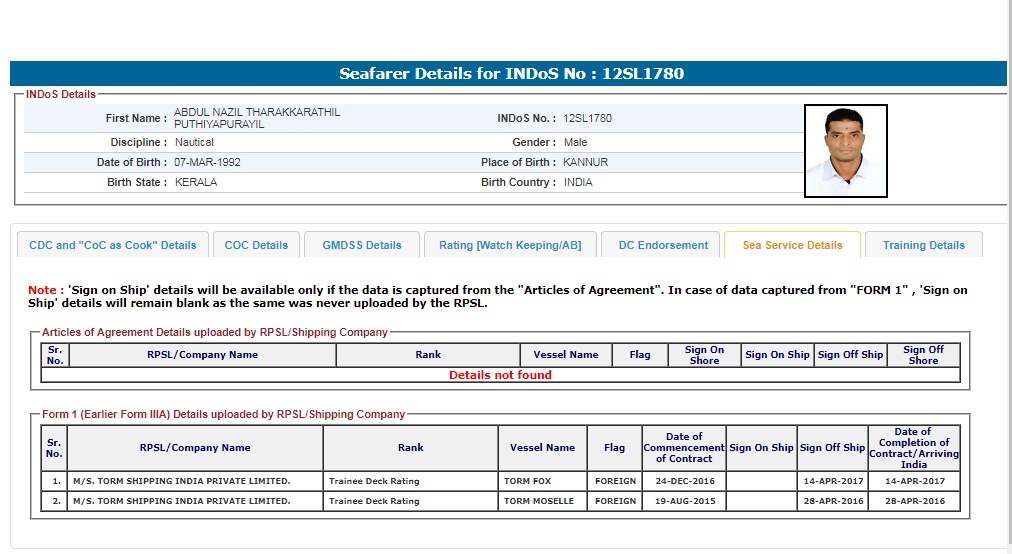Select the TORM MOSELLE vessel name cell
1012x554 pixels.
[539, 501]
